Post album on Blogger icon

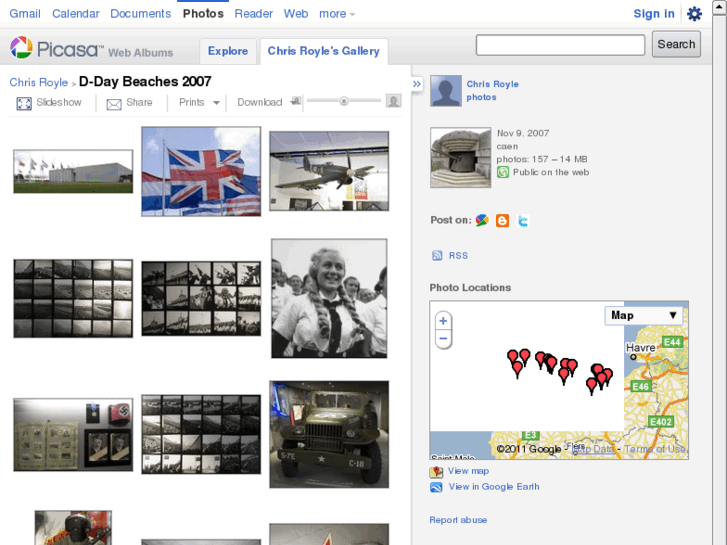[x=502, y=220]
